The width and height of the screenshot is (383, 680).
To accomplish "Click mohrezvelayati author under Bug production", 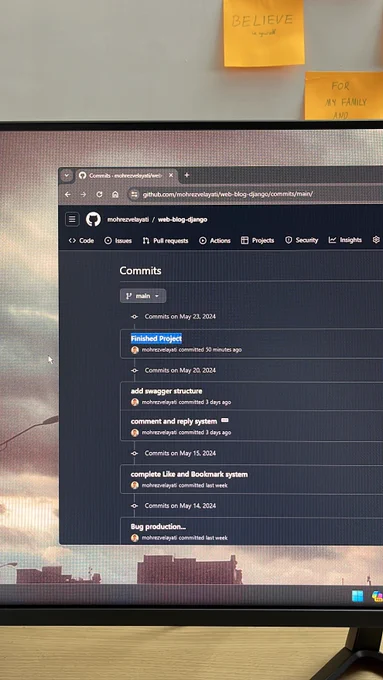I will tap(159, 538).
